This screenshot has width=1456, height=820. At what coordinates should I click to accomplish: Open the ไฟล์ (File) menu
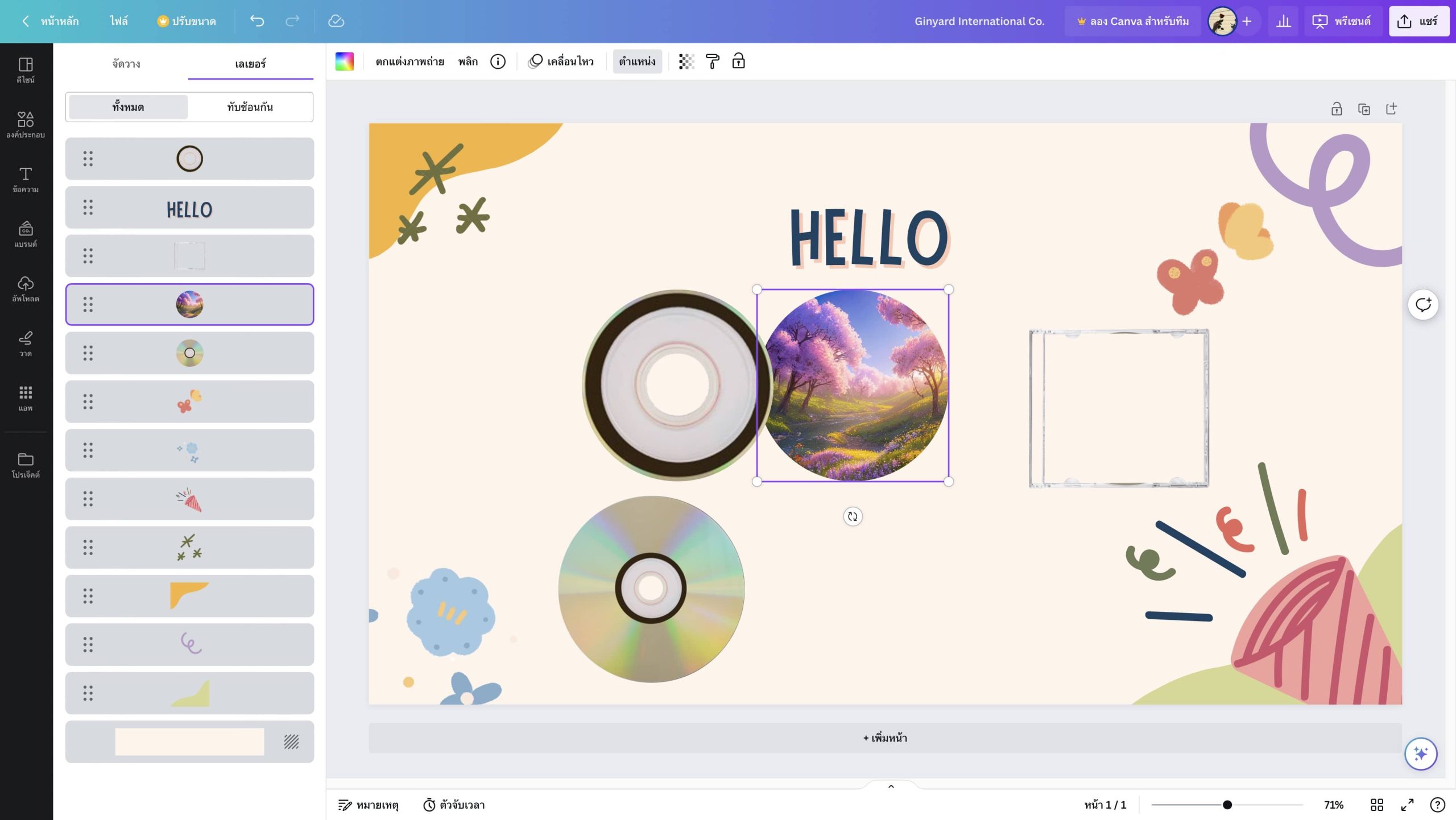pos(119,21)
